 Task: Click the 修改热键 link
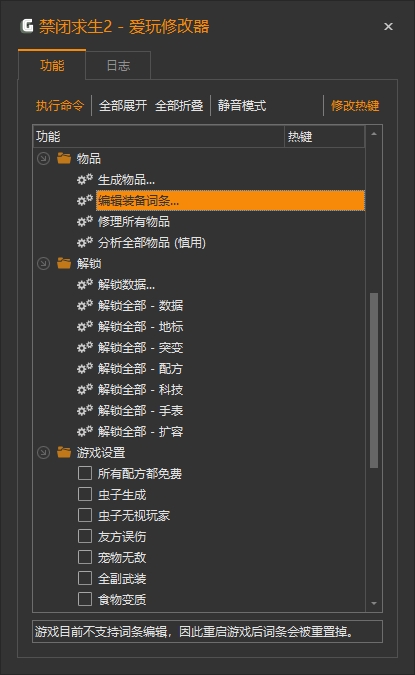[x=355, y=105]
